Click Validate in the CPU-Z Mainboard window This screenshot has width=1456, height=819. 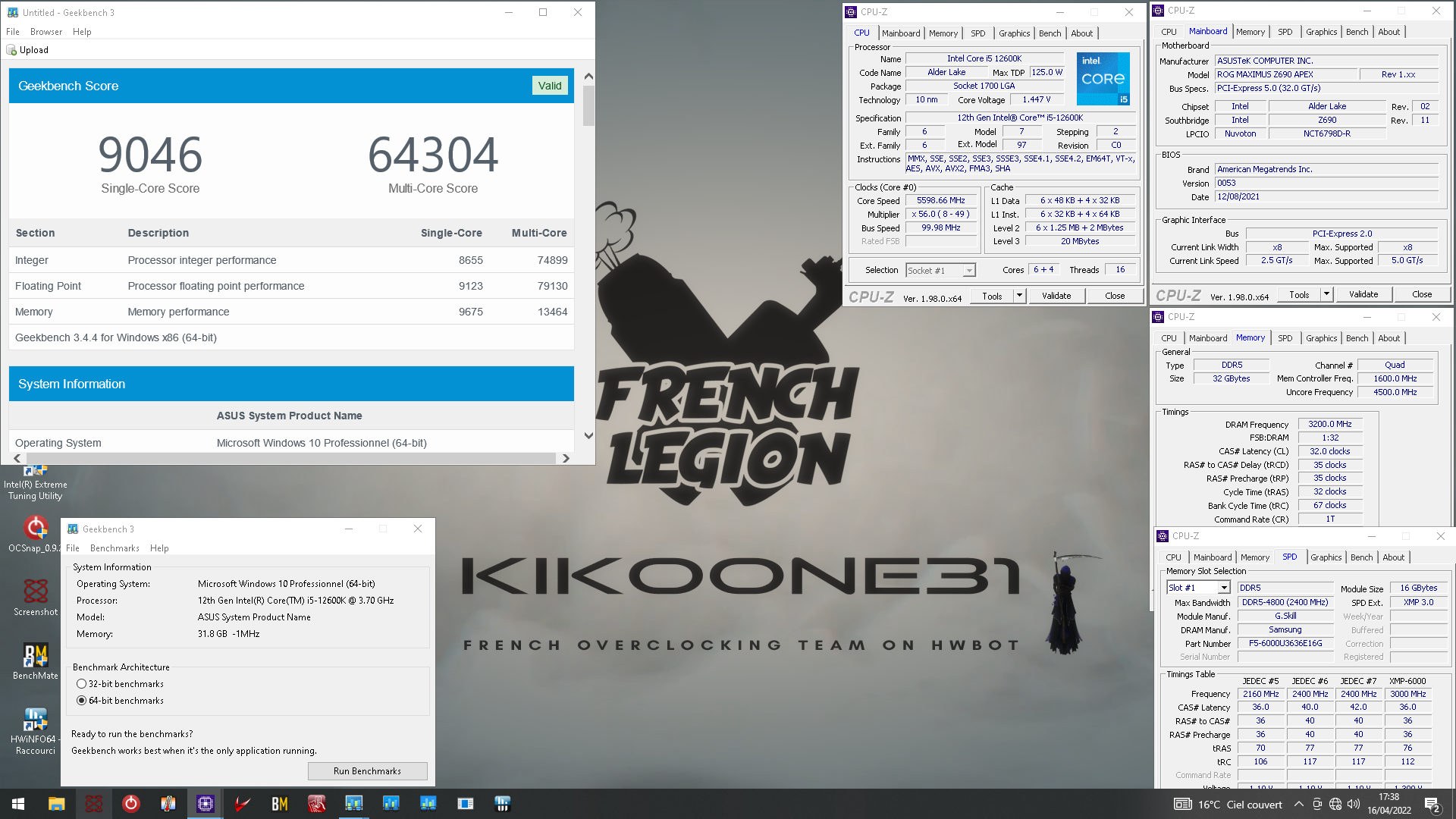1363,294
